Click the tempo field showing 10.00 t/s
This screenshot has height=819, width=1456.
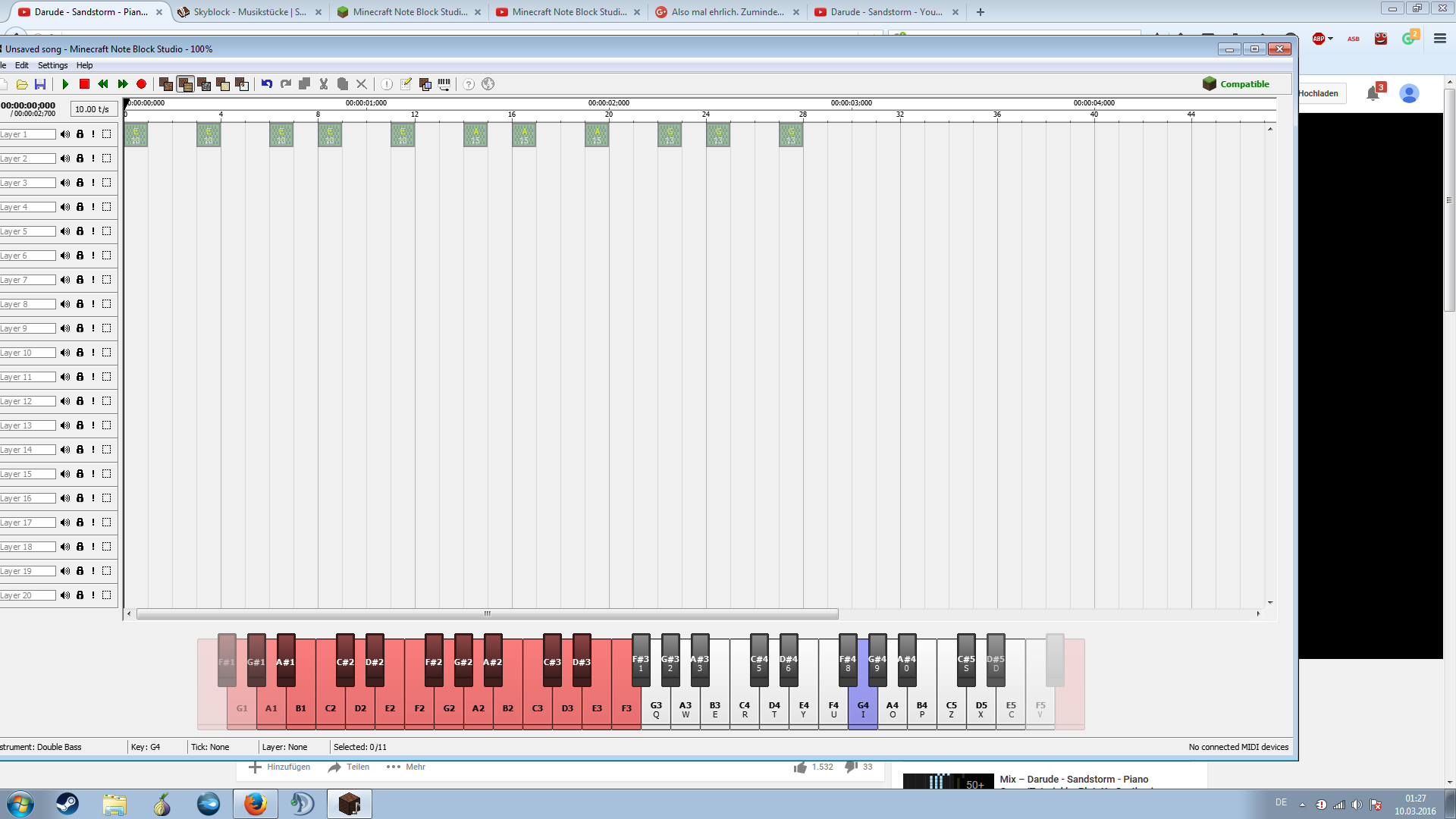coord(93,109)
